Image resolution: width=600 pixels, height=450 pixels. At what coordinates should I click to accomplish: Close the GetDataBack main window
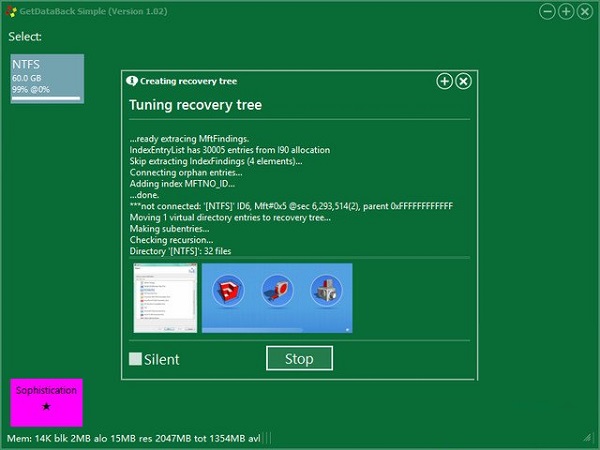click(x=585, y=11)
